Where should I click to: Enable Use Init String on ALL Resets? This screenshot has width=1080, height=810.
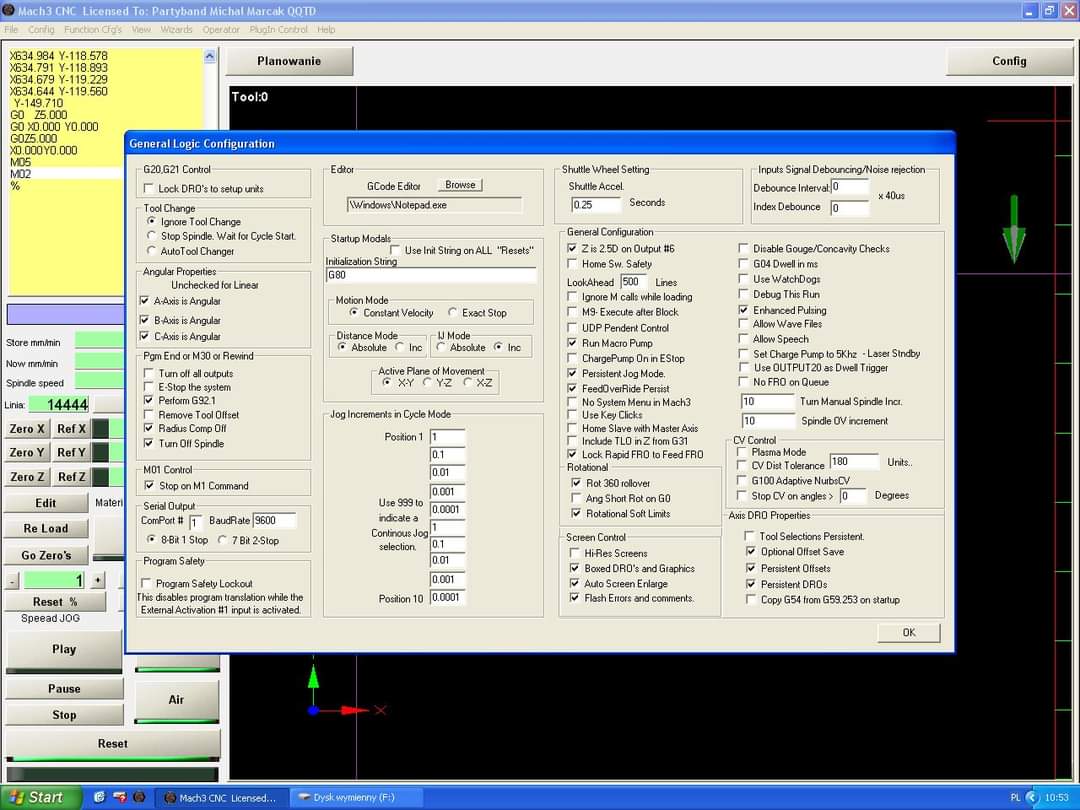(395, 250)
